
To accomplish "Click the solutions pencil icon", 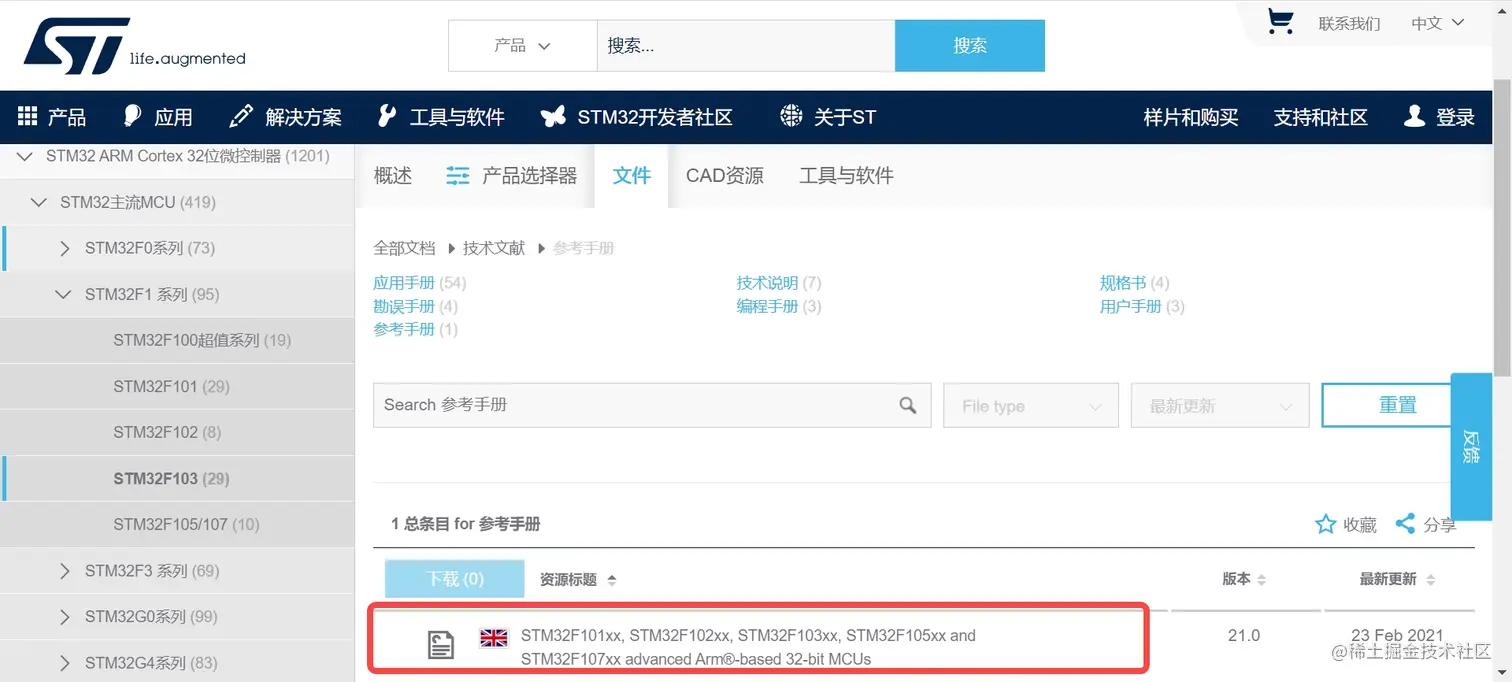I will [240, 116].
